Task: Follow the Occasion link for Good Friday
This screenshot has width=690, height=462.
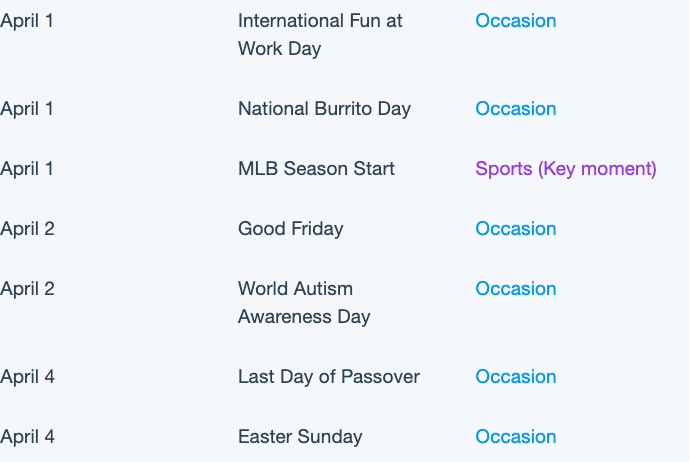Action: [x=516, y=229]
